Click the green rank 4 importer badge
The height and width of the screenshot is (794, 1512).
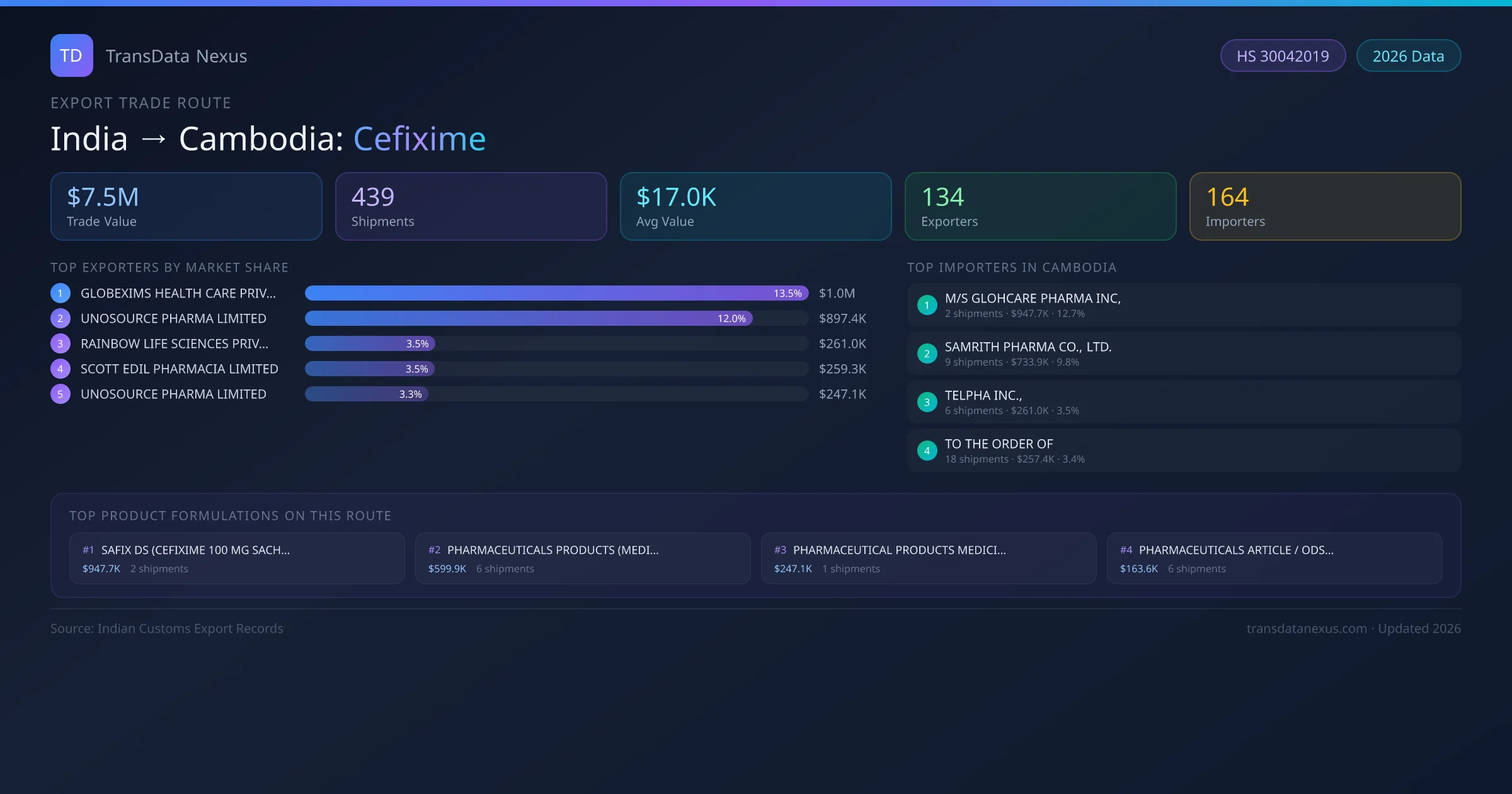coord(927,451)
